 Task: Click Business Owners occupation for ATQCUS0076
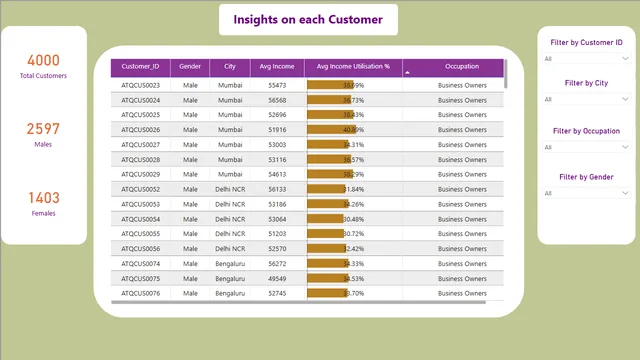pos(462,293)
